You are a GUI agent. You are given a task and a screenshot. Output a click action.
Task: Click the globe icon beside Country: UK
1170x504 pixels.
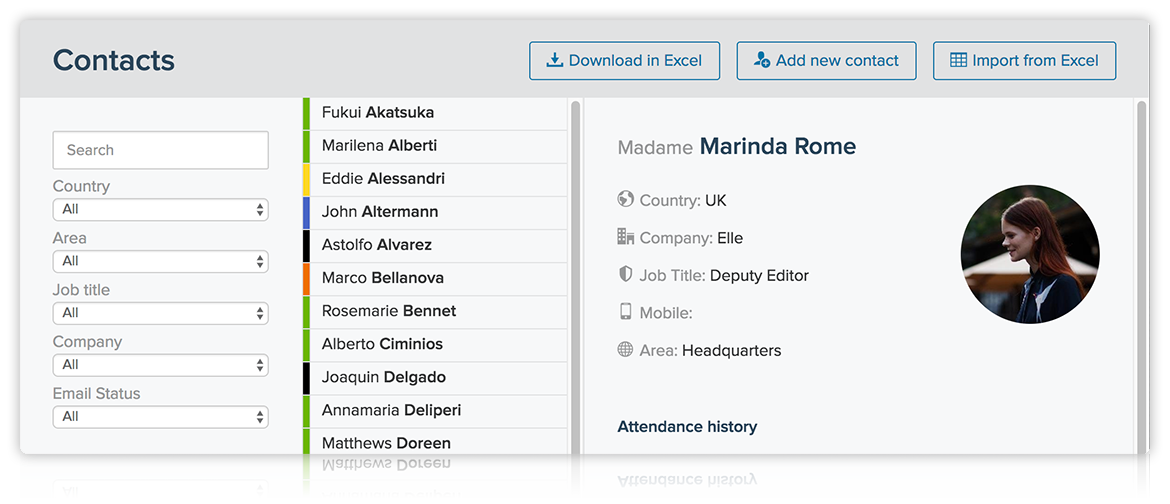[x=625, y=199]
